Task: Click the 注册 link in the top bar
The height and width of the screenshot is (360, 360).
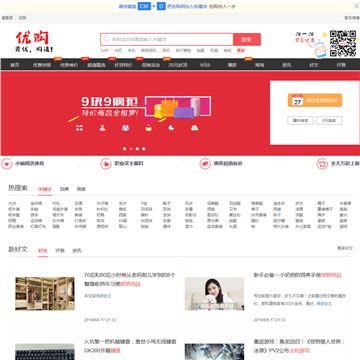Action: pos(22,18)
